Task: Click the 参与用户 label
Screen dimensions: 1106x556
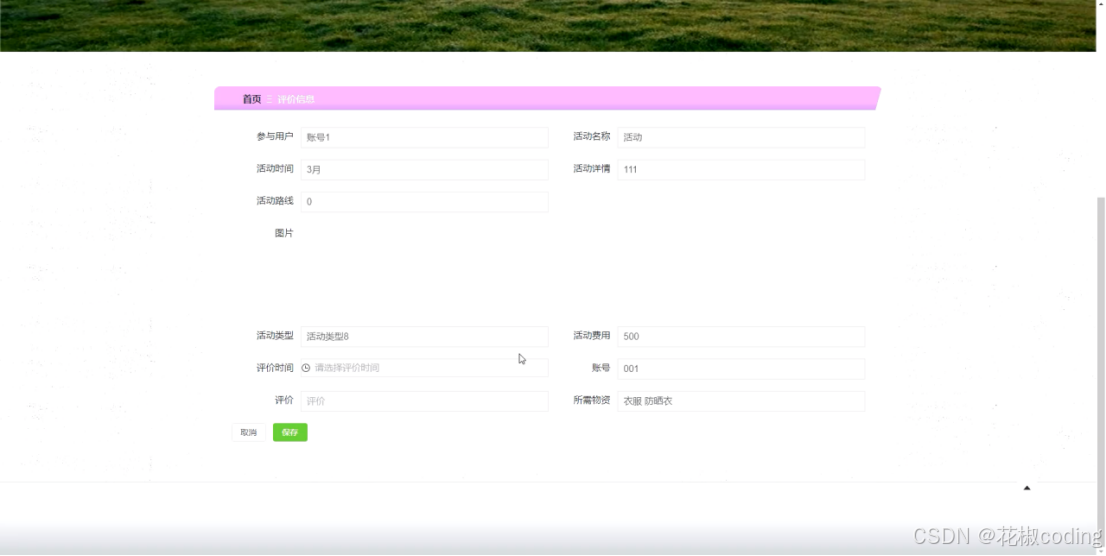Action: 274,136
